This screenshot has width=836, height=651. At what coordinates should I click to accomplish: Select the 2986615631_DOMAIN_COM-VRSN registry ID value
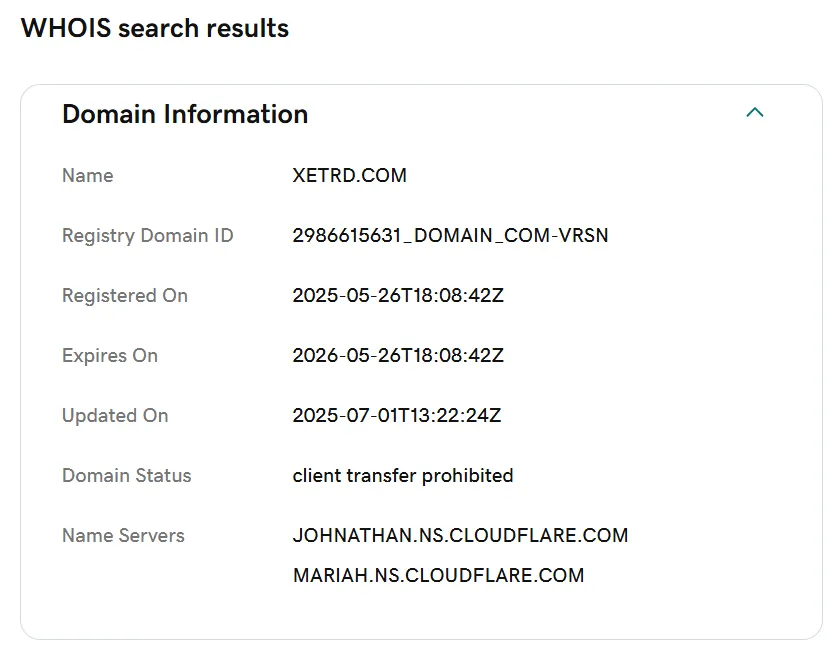pos(450,236)
